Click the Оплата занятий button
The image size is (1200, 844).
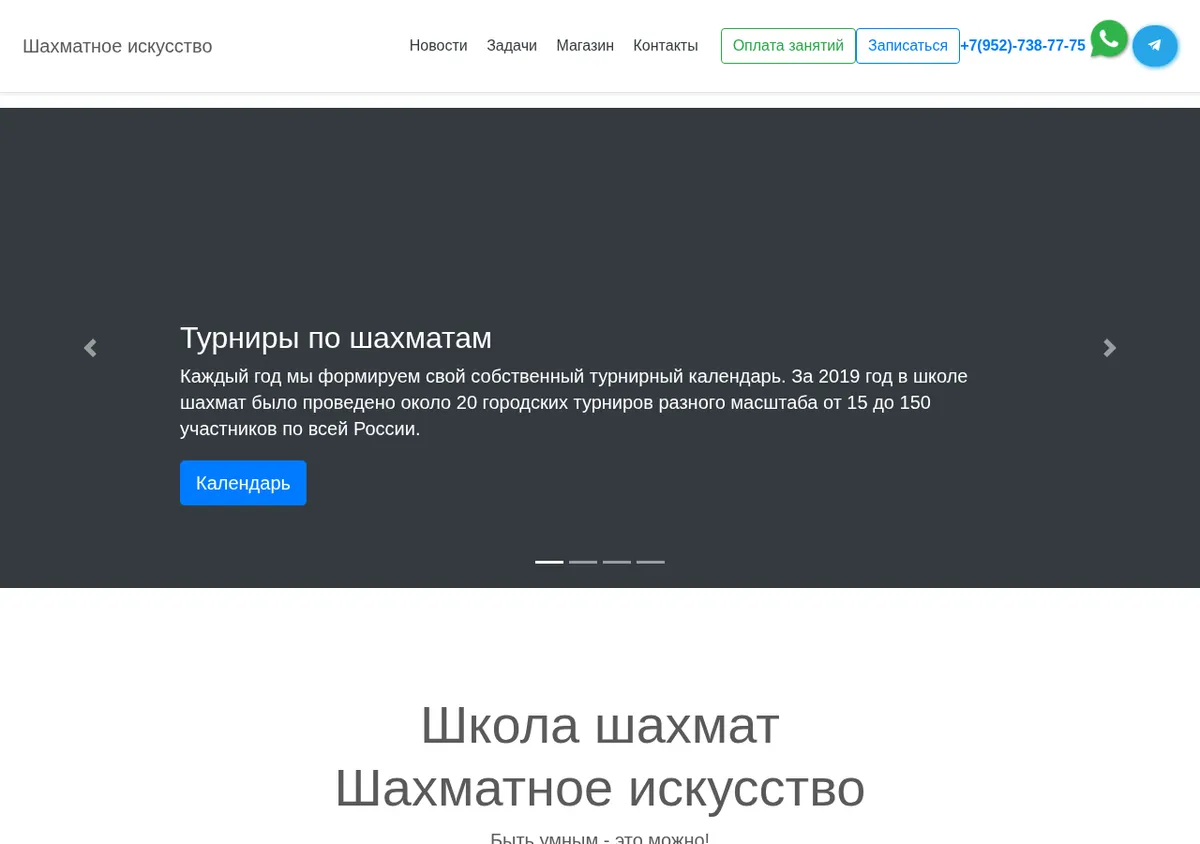click(788, 46)
